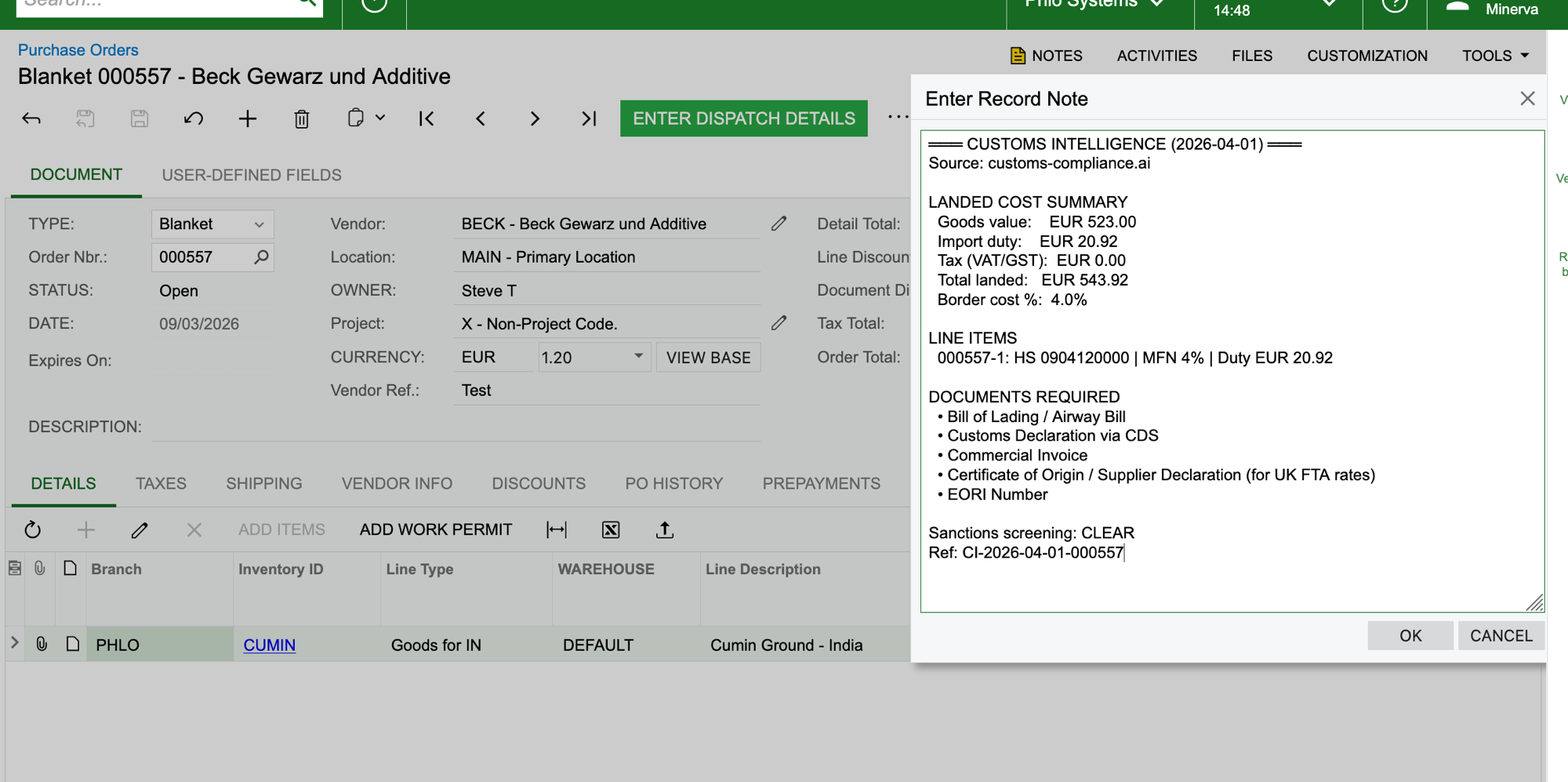Expand the CUMIN detail row chevron

pyautogui.click(x=13, y=644)
